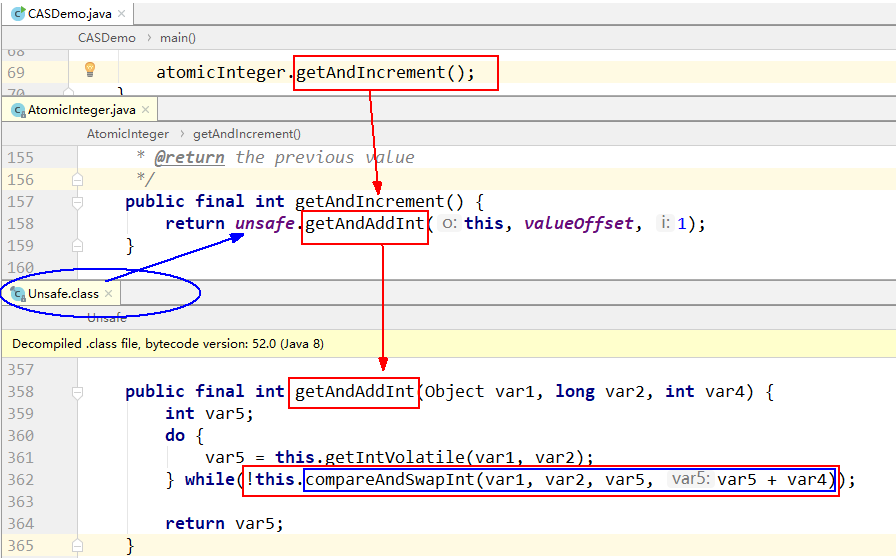Click the unsafe field reference on line 158
Image resolution: width=896 pixels, height=558 pixels.
click(x=265, y=224)
